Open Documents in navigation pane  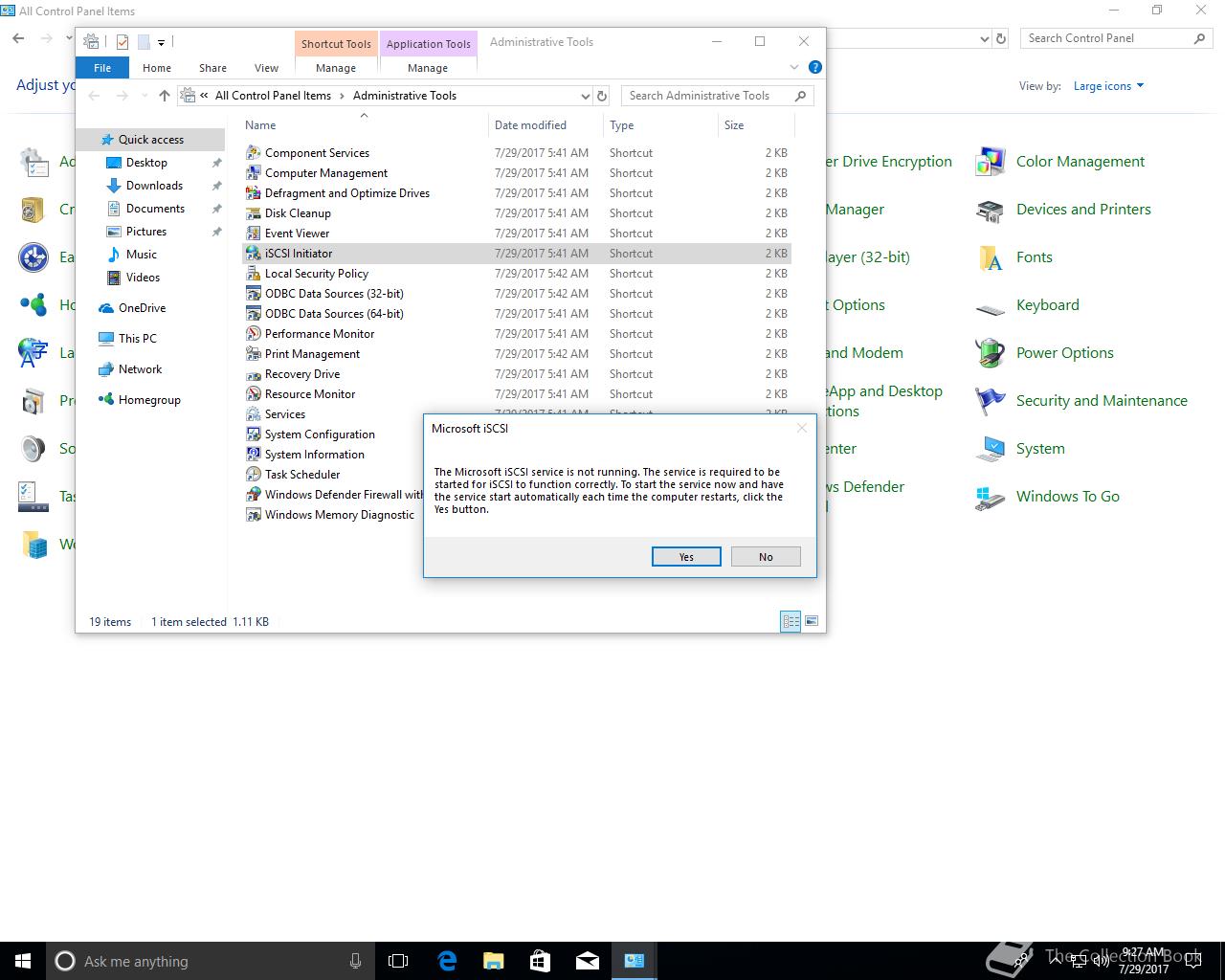[x=155, y=209]
